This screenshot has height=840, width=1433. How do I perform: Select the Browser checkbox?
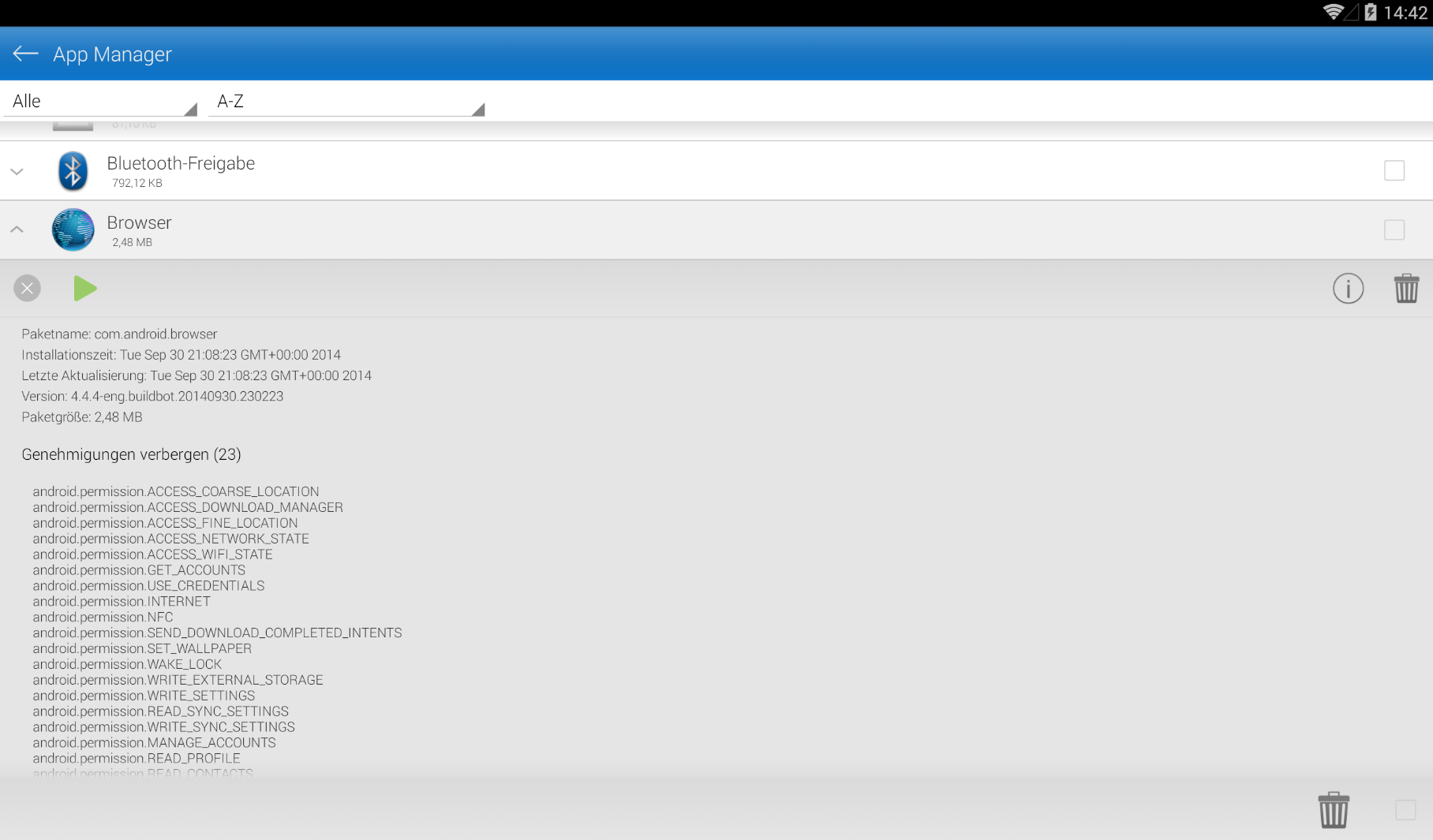(x=1394, y=230)
